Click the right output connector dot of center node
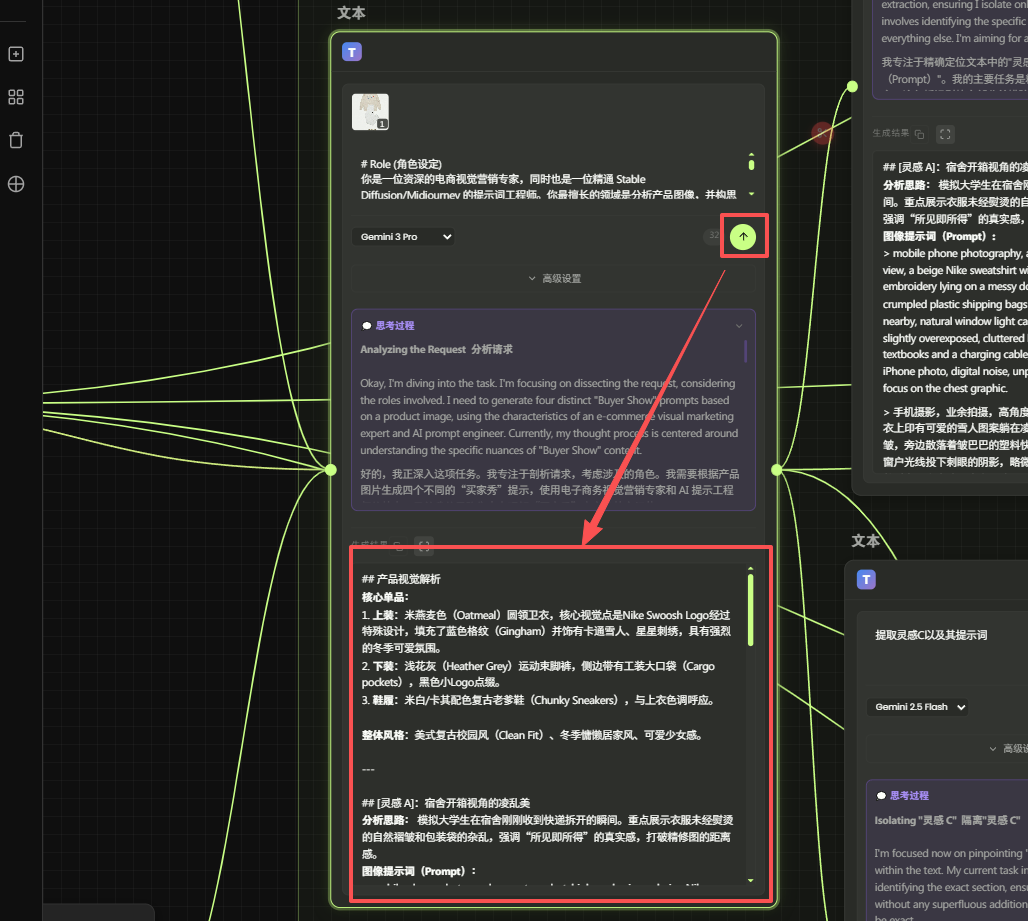 (777, 469)
